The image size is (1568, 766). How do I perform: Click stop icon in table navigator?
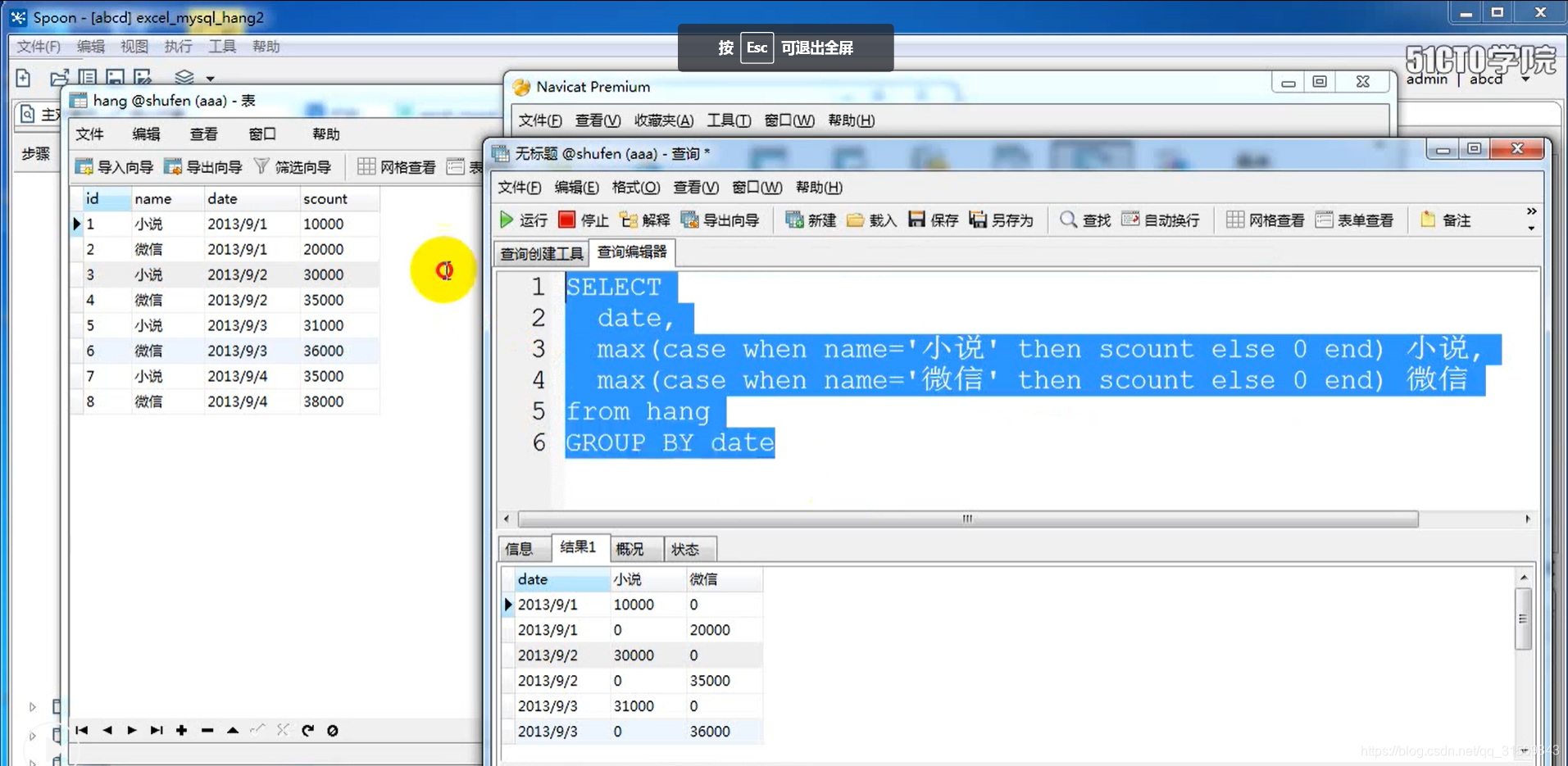coord(333,730)
